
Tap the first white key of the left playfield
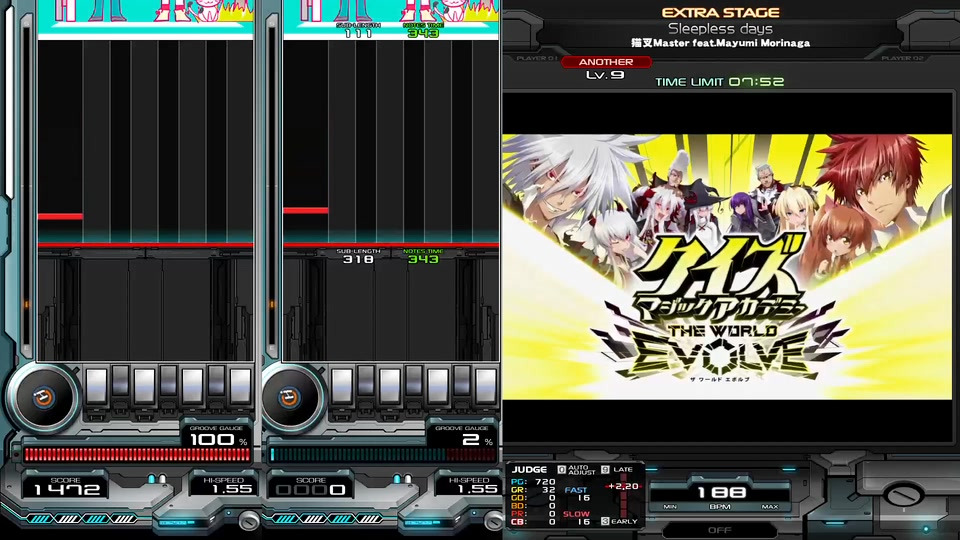[x=97, y=386]
